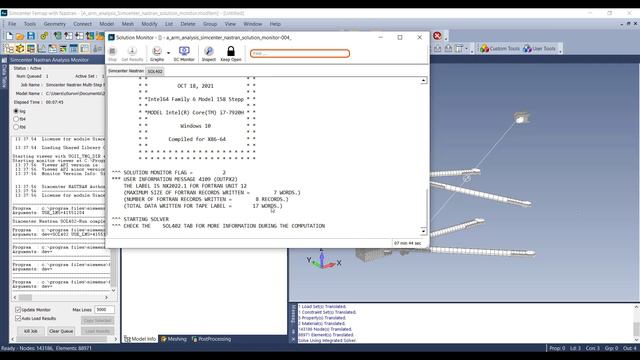Click the '1 Load Set(s) Translated.' message line
Image resolution: width=640 pixels, height=360 pixels.
click(x=322, y=307)
